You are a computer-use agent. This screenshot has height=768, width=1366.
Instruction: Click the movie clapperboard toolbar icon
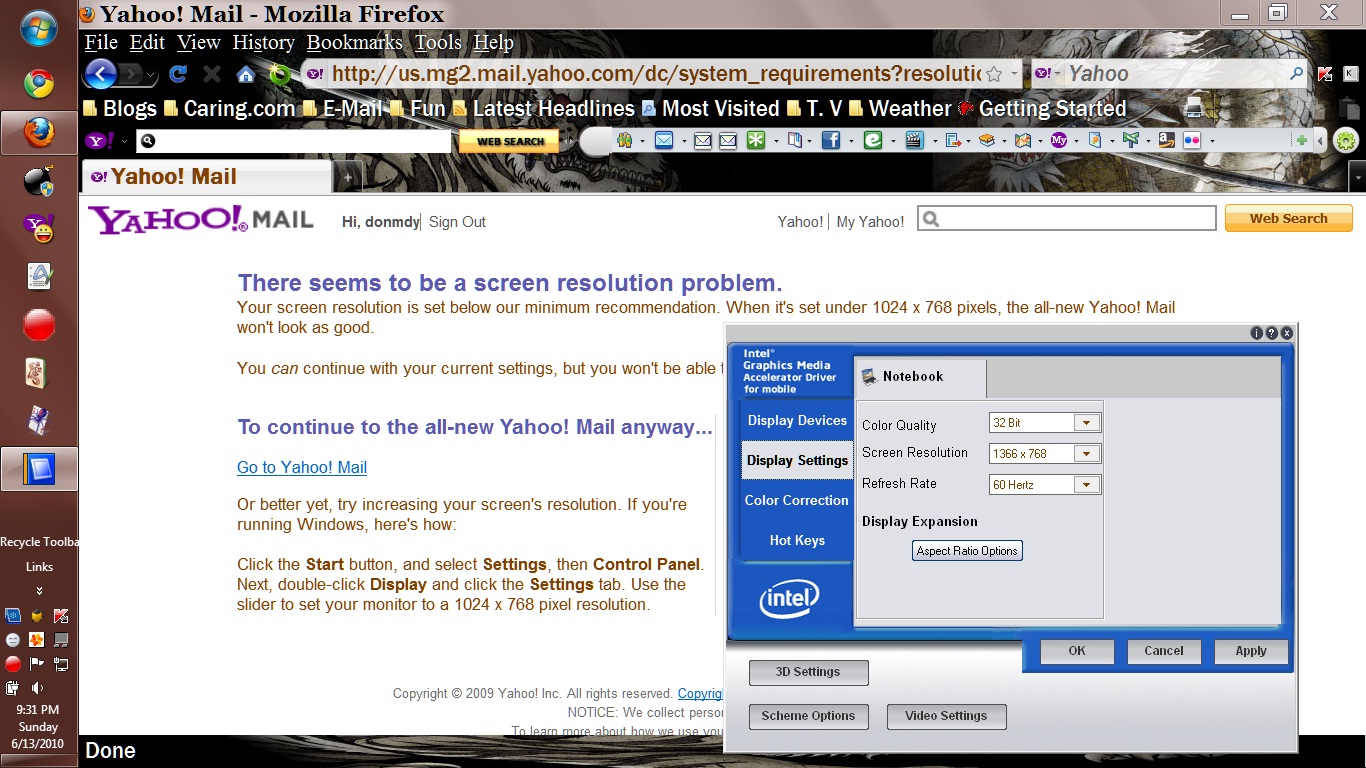(914, 141)
